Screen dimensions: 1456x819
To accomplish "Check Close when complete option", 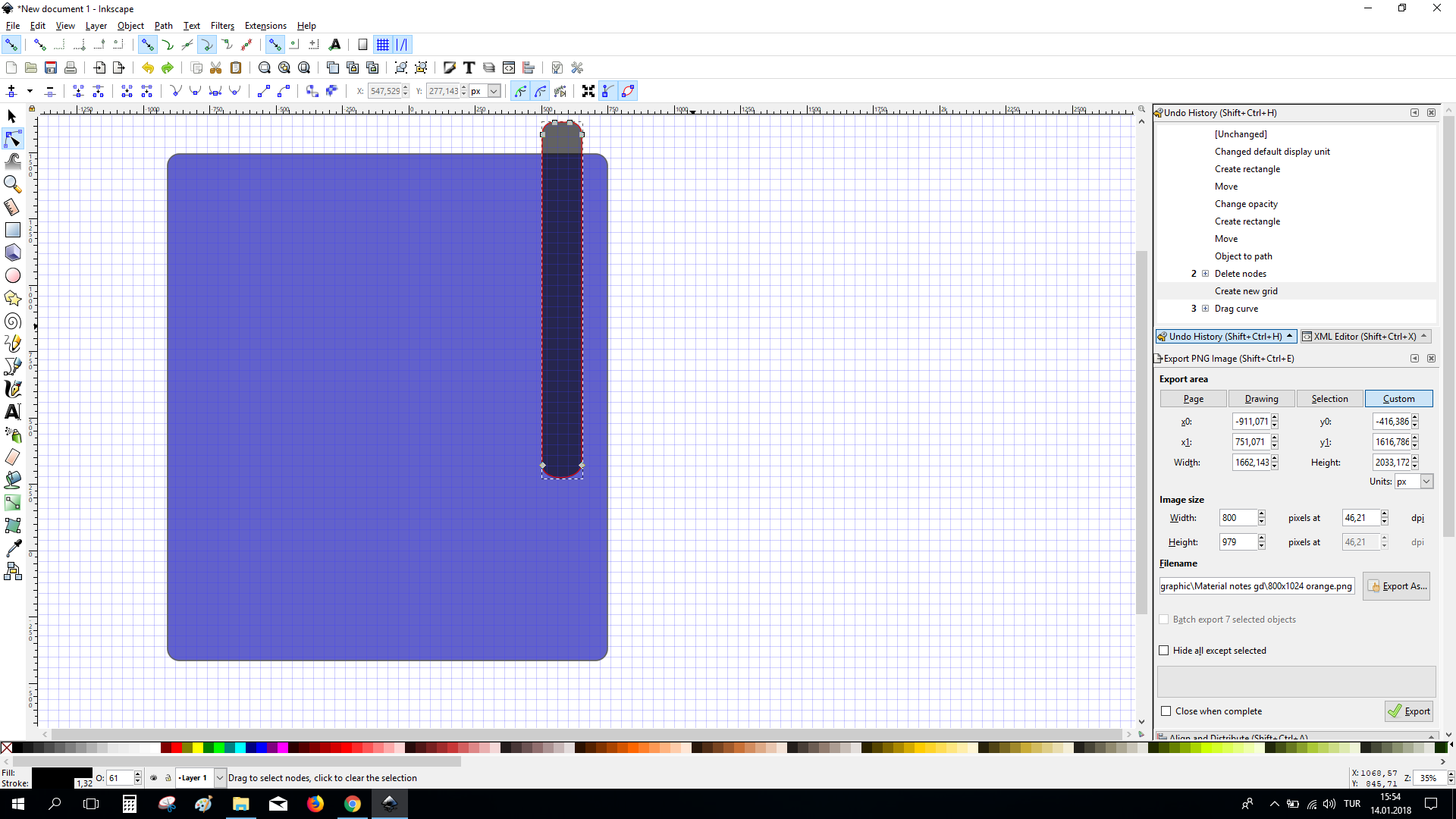I will (x=1166, y=711).
